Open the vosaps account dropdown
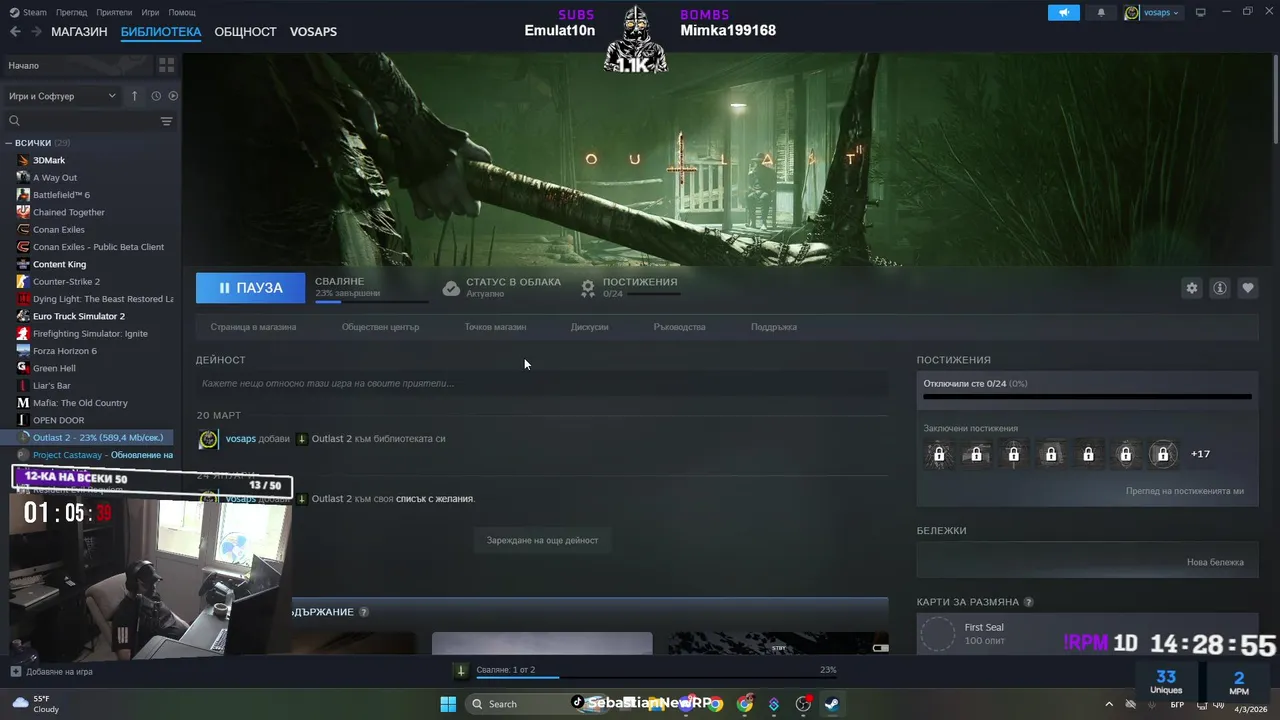The image size is (1280, 720). pyautogui.click(x=1152, y=12)
